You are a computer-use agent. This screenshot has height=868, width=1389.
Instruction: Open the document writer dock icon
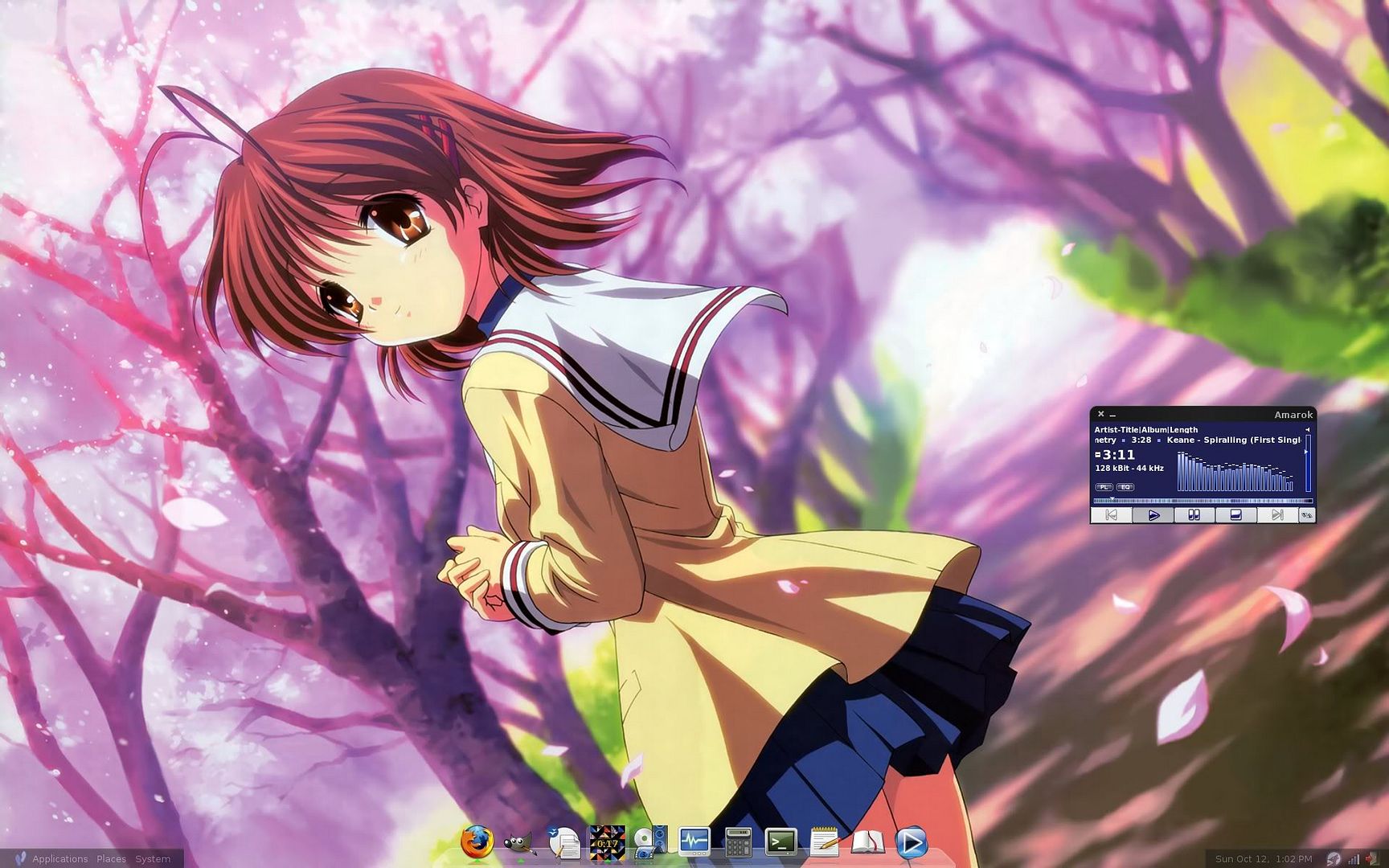coord(564,842)
